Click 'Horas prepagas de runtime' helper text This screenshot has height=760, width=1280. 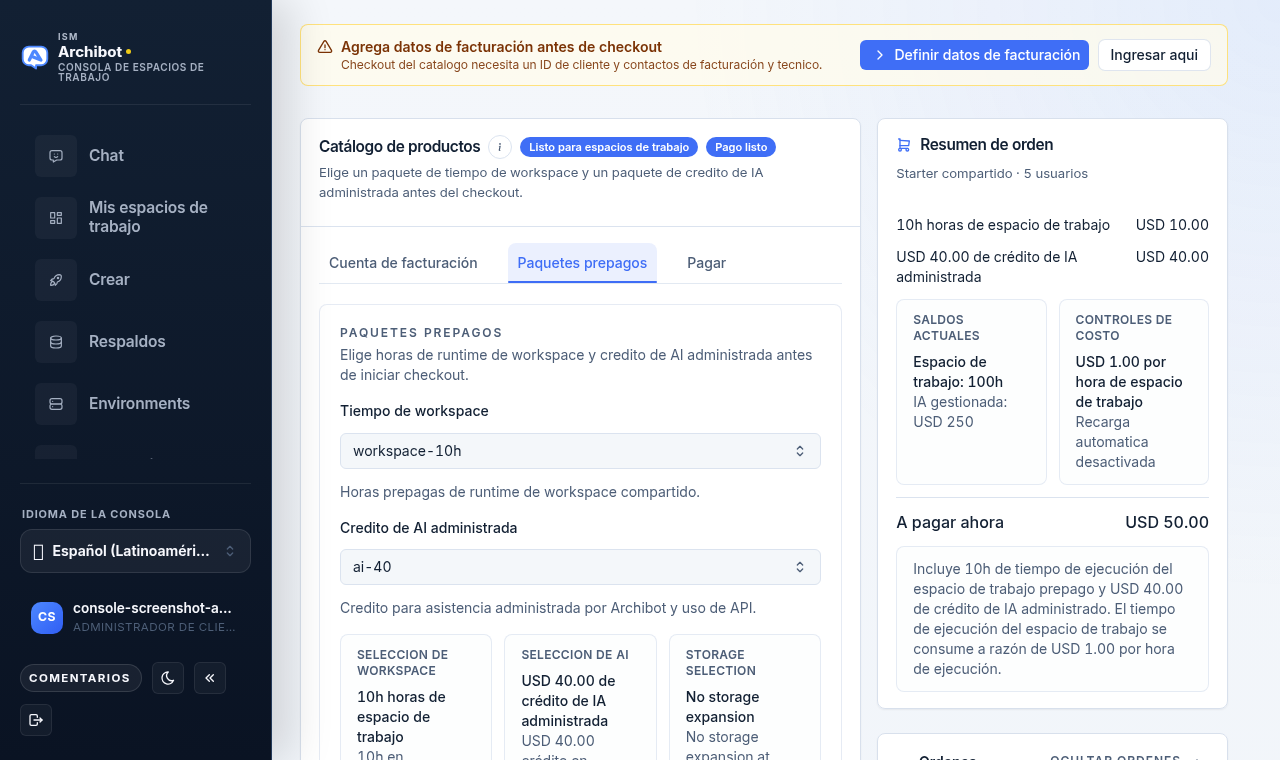pos(520,492)
